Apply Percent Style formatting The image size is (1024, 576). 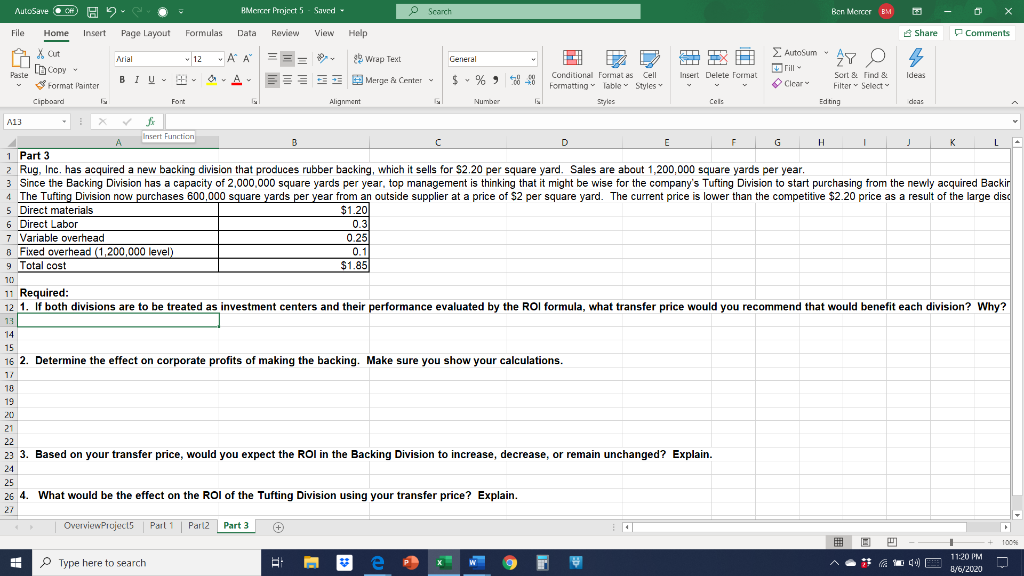(x=479, y=80)
